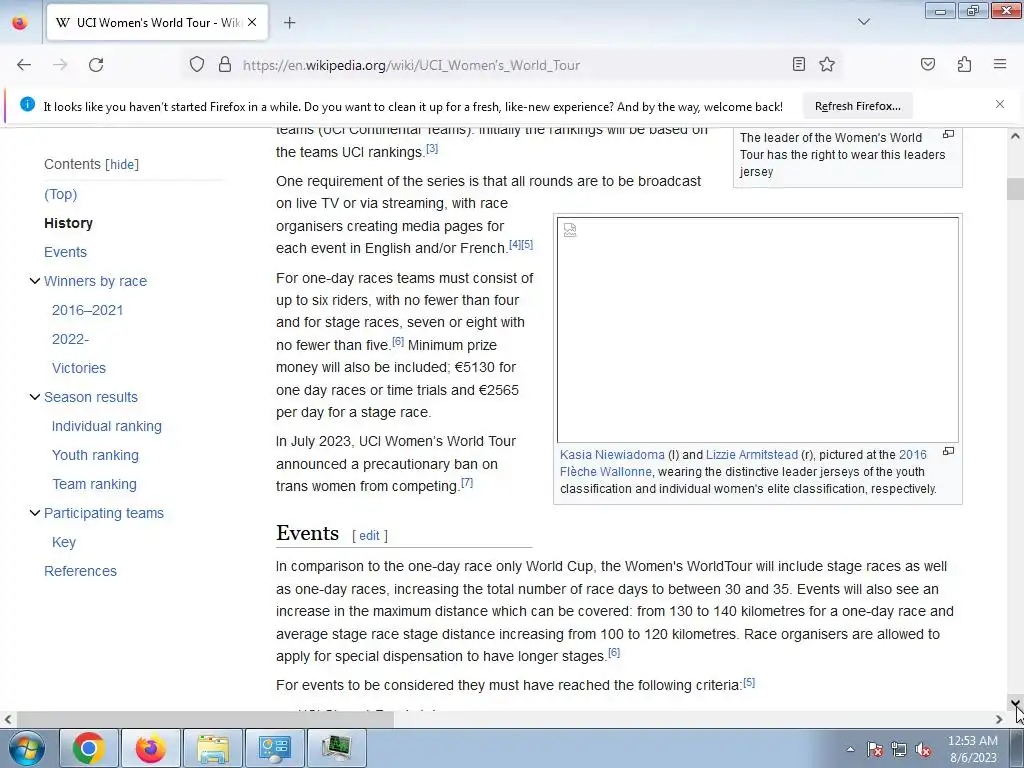Select the UCI Women's World Tour tab
Viewport: 1024px width, 768px height.
157,23
